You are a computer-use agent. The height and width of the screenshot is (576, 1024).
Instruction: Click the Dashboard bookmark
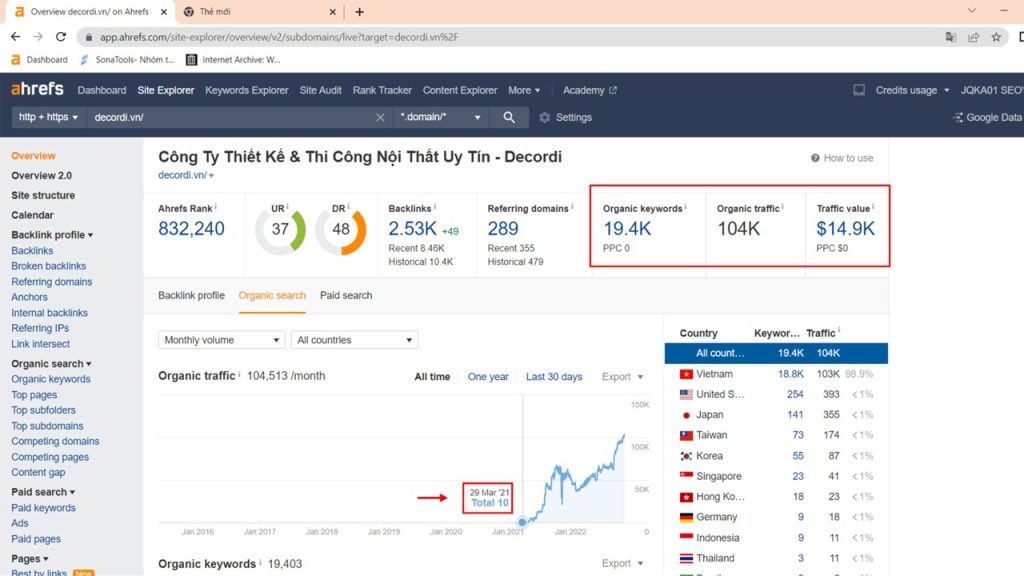40,59
